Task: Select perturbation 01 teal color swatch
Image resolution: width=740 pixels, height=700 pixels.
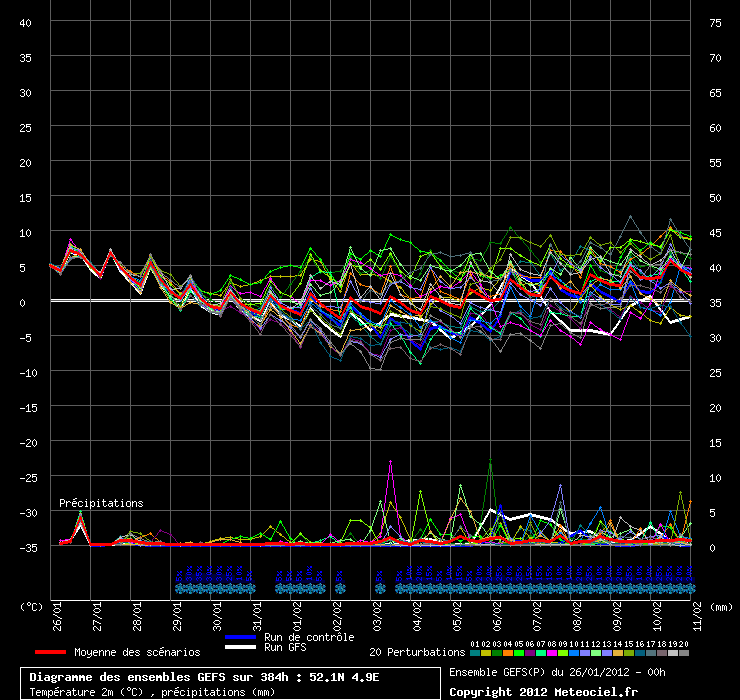Action: point(475,653)
